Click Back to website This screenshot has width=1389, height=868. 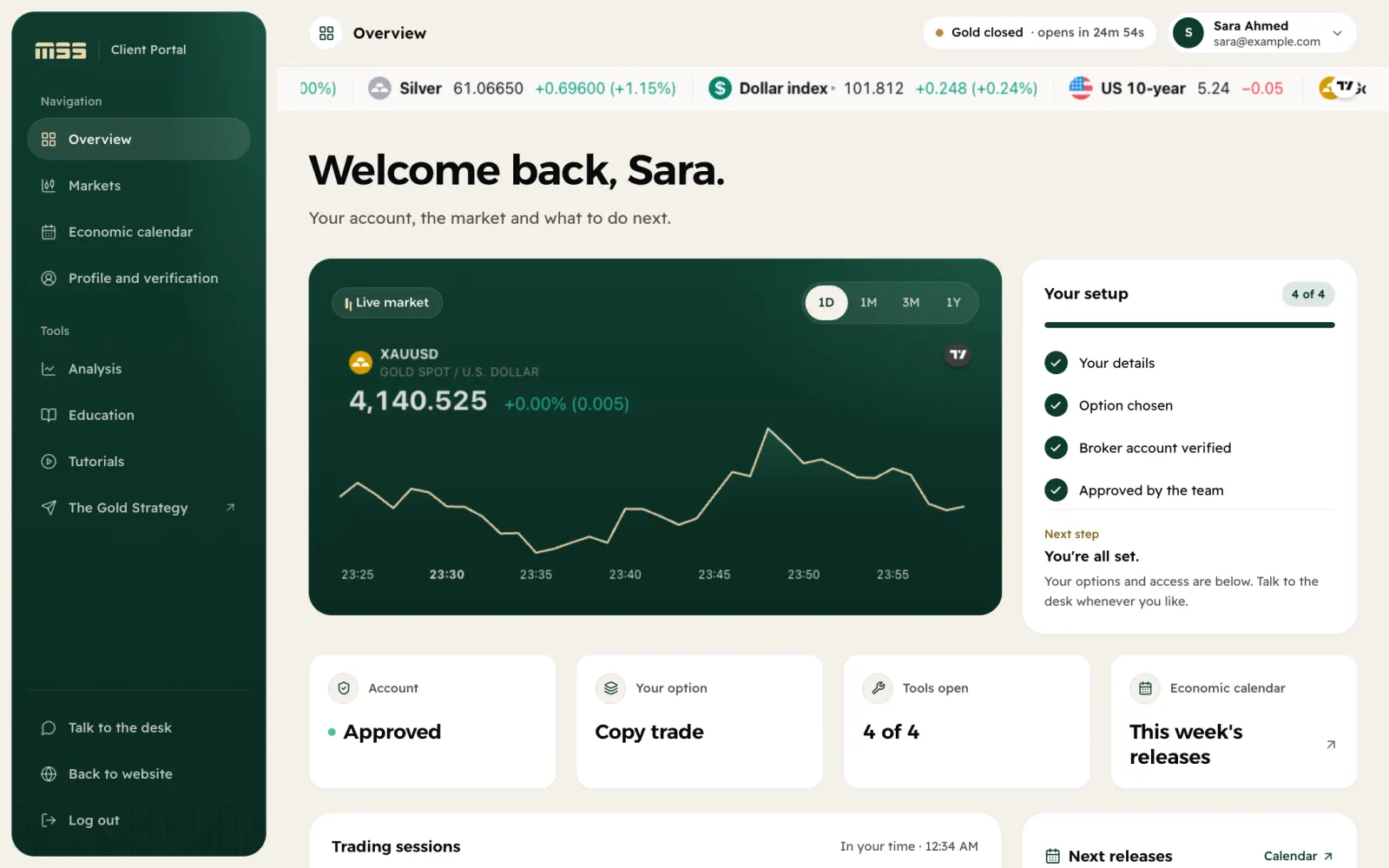tap(139, 773)
